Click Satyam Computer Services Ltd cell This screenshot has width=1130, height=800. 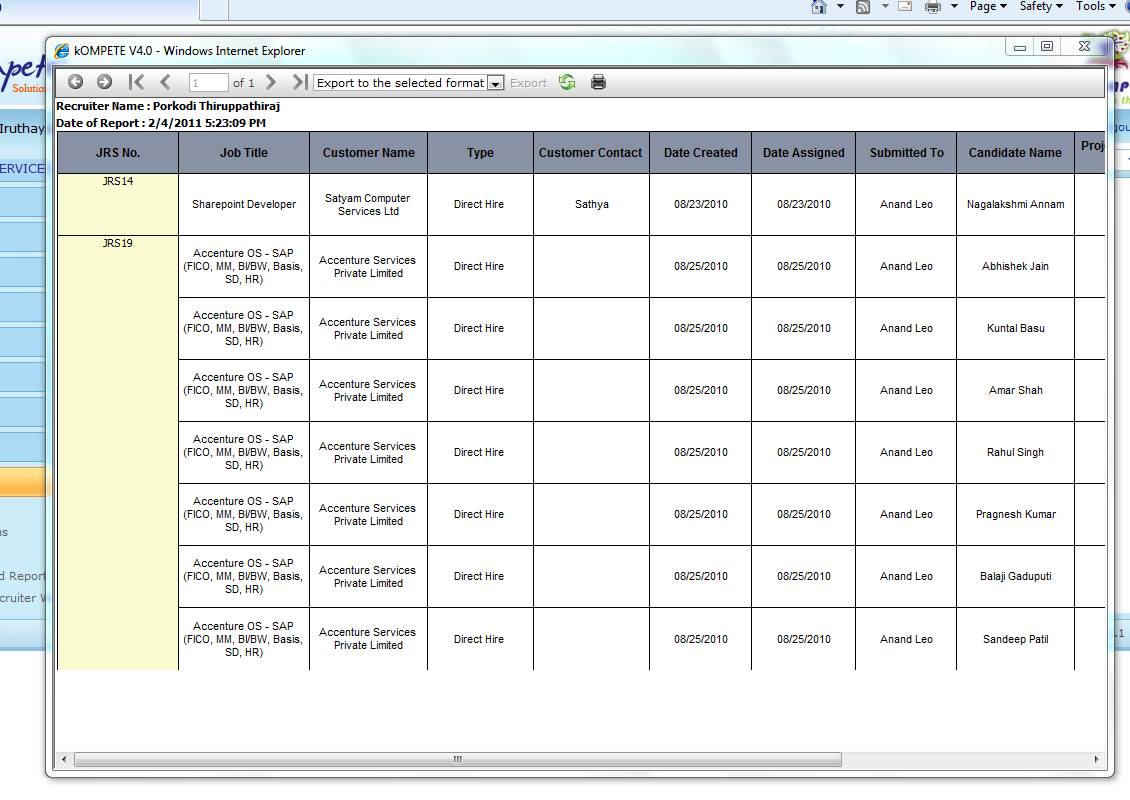coord(368,205)
